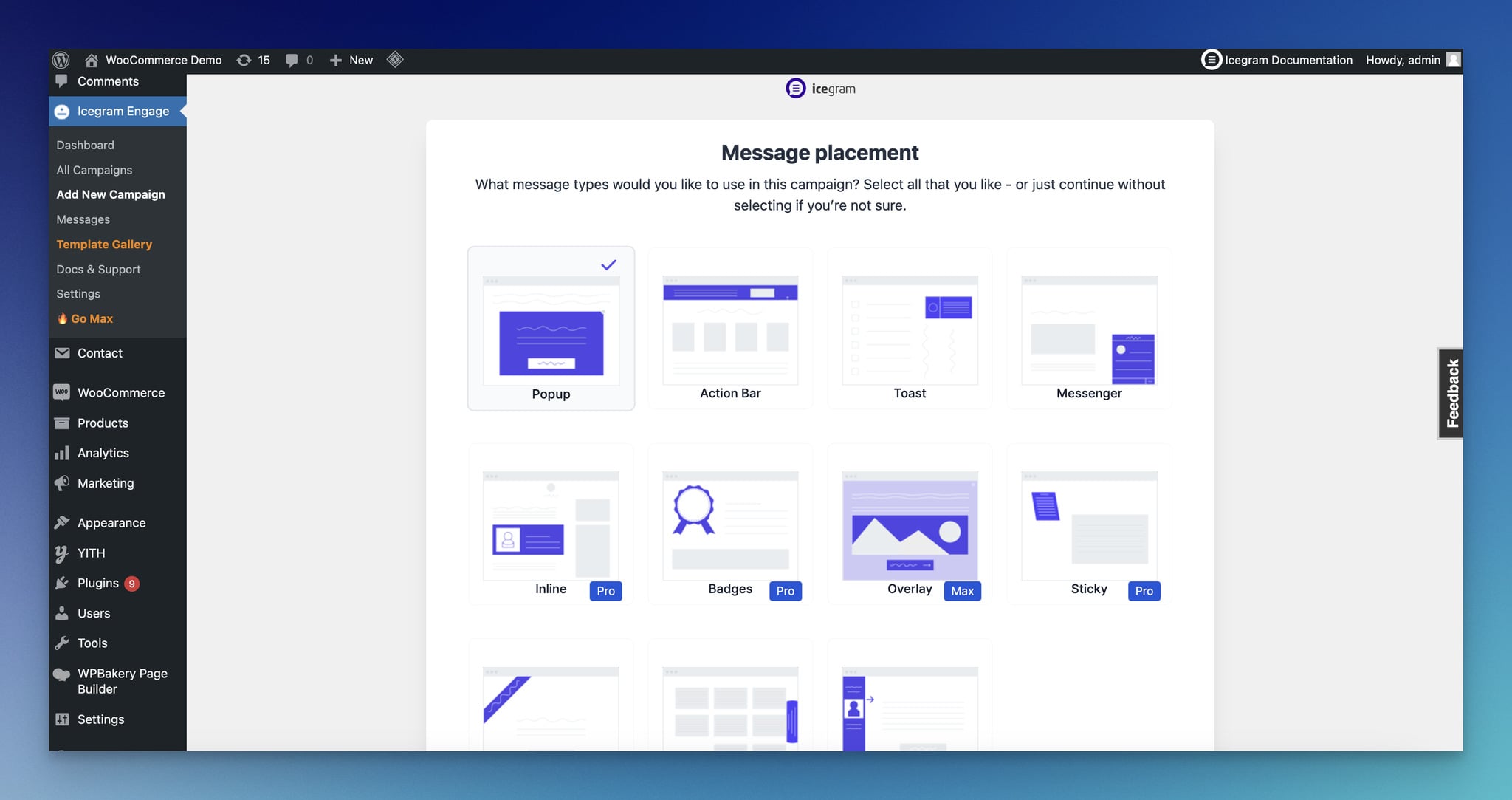Viewport: 1512px width, 800px height.
Task: Click the Plugins plug icon
Action: [62, 584]
